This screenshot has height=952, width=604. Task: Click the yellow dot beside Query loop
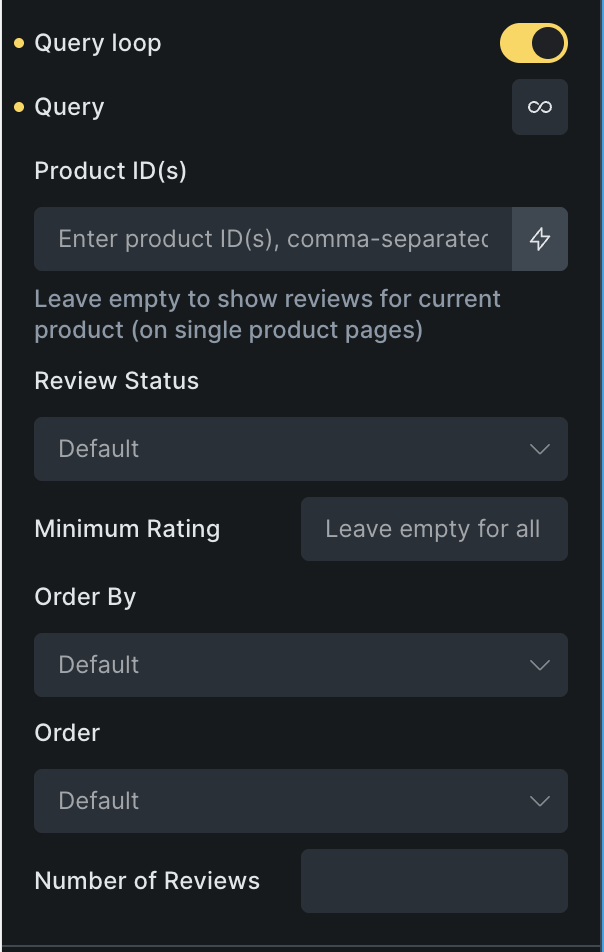tap(19, 43)
